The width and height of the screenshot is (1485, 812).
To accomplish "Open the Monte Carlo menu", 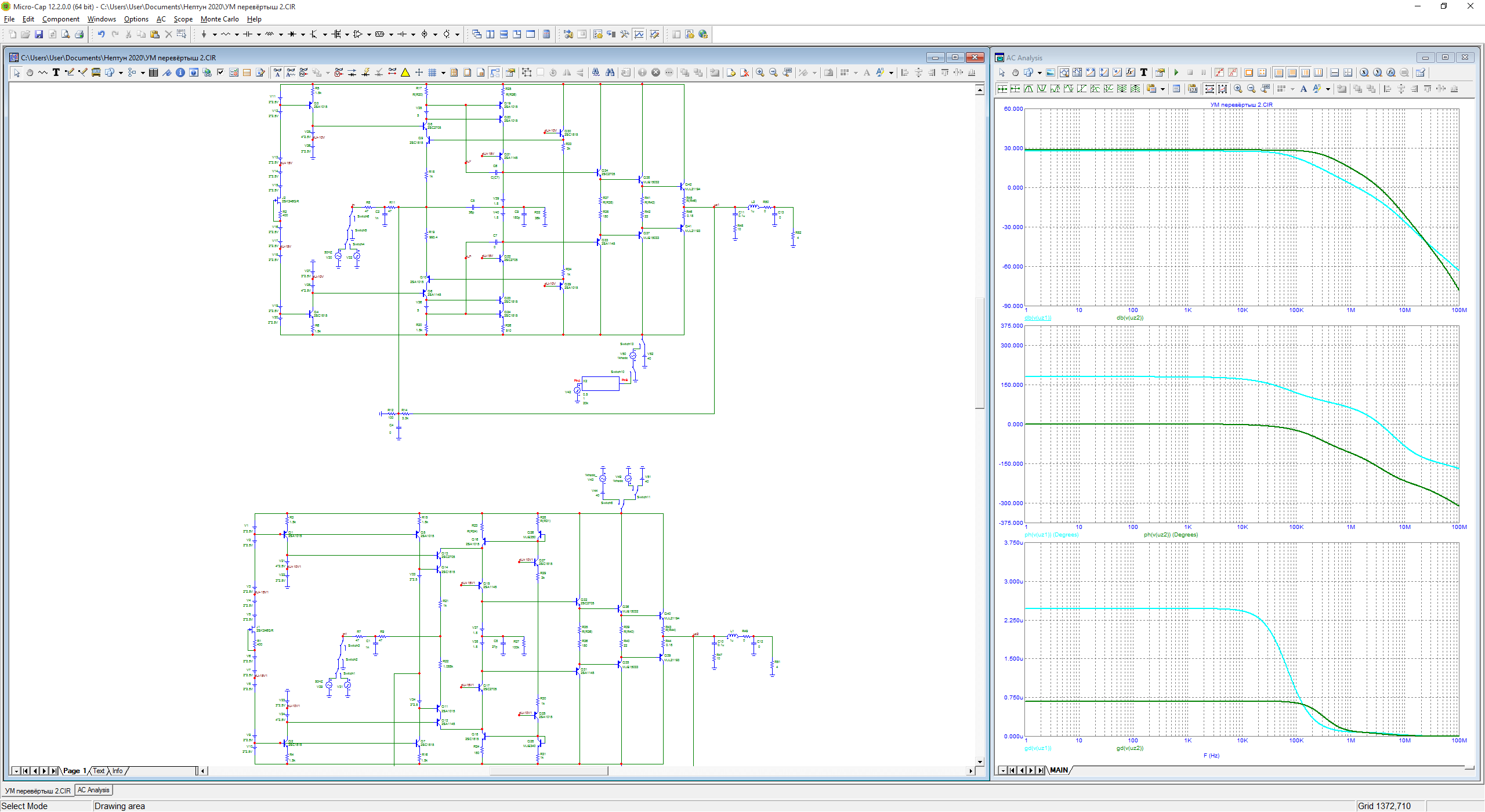I will 219,19.
